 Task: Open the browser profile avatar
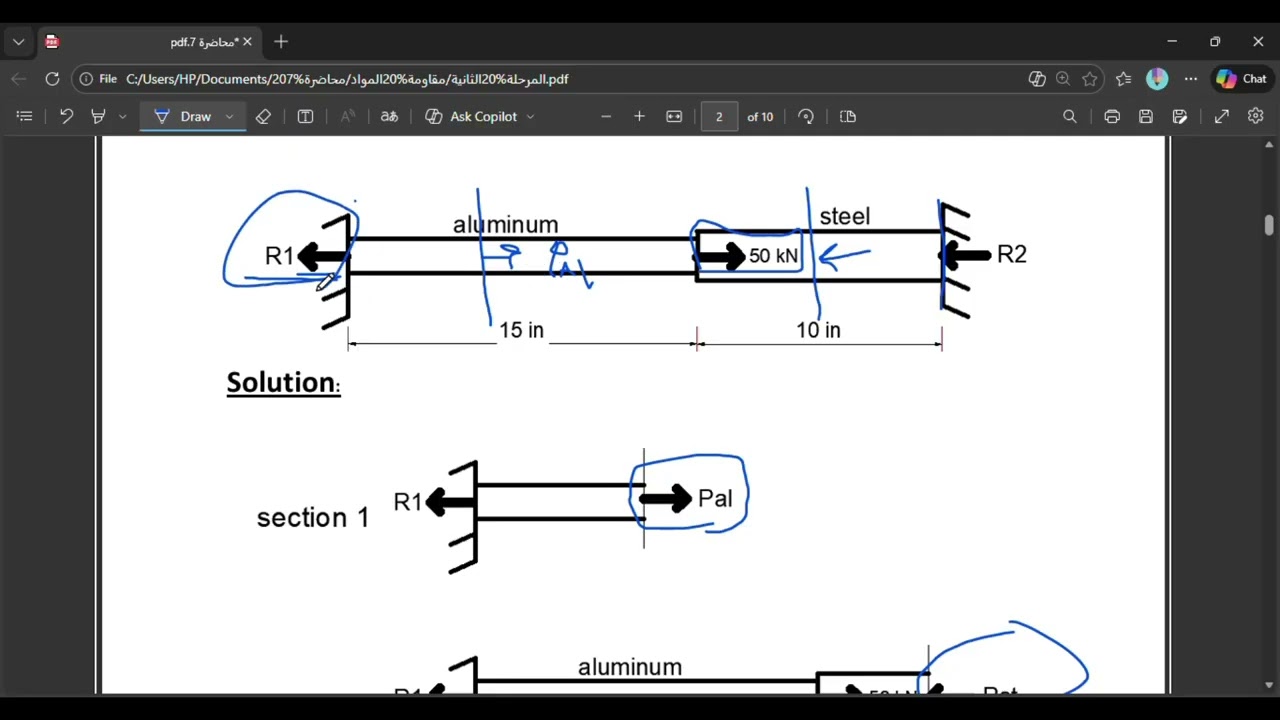tap(1157, 79)
